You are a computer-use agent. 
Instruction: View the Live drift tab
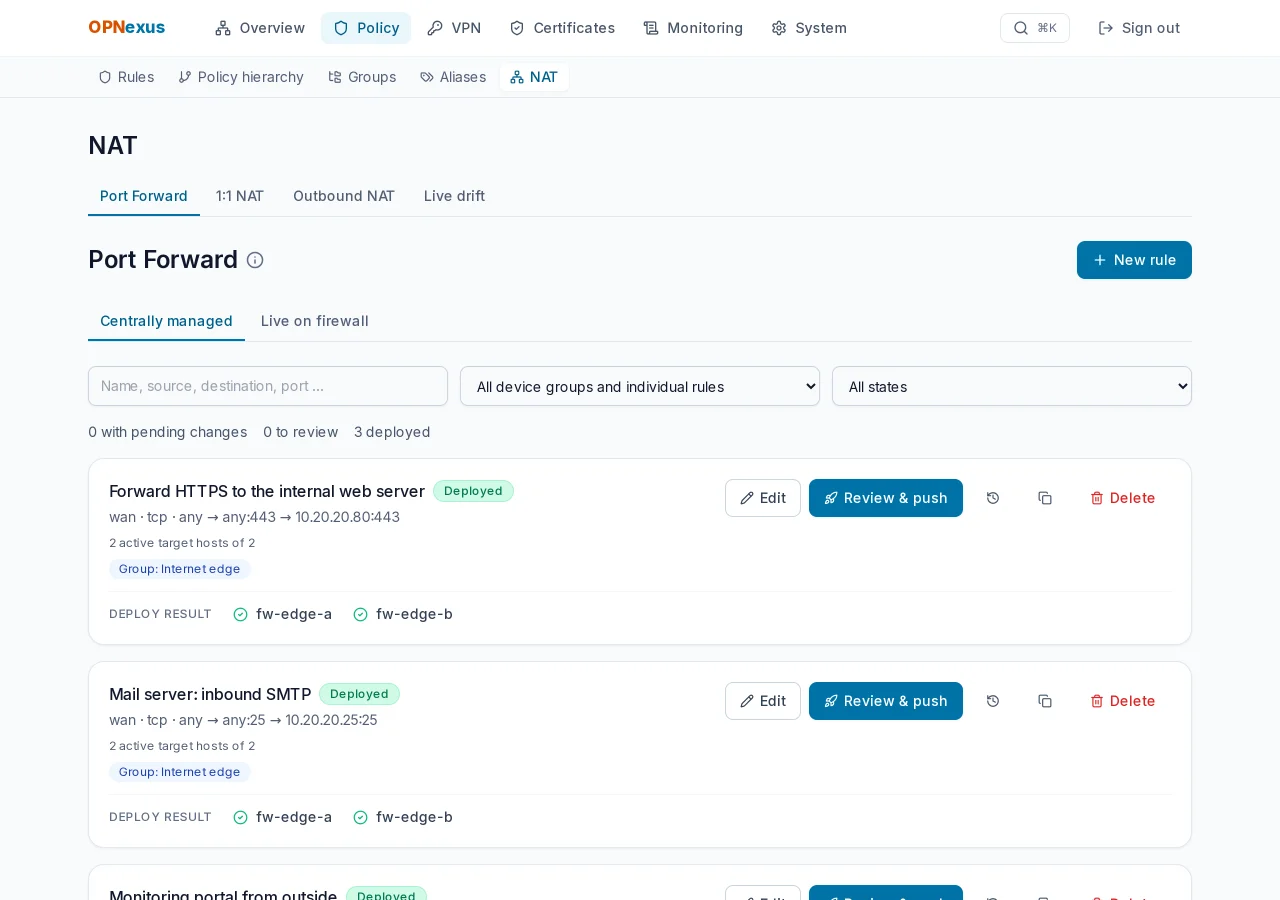(x=454, y=196)
